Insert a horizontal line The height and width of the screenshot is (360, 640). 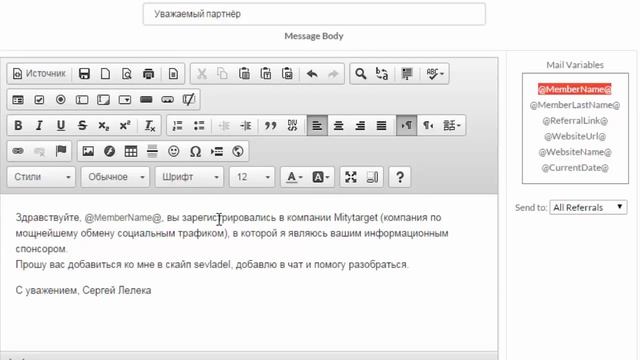(x=152, y=151)
